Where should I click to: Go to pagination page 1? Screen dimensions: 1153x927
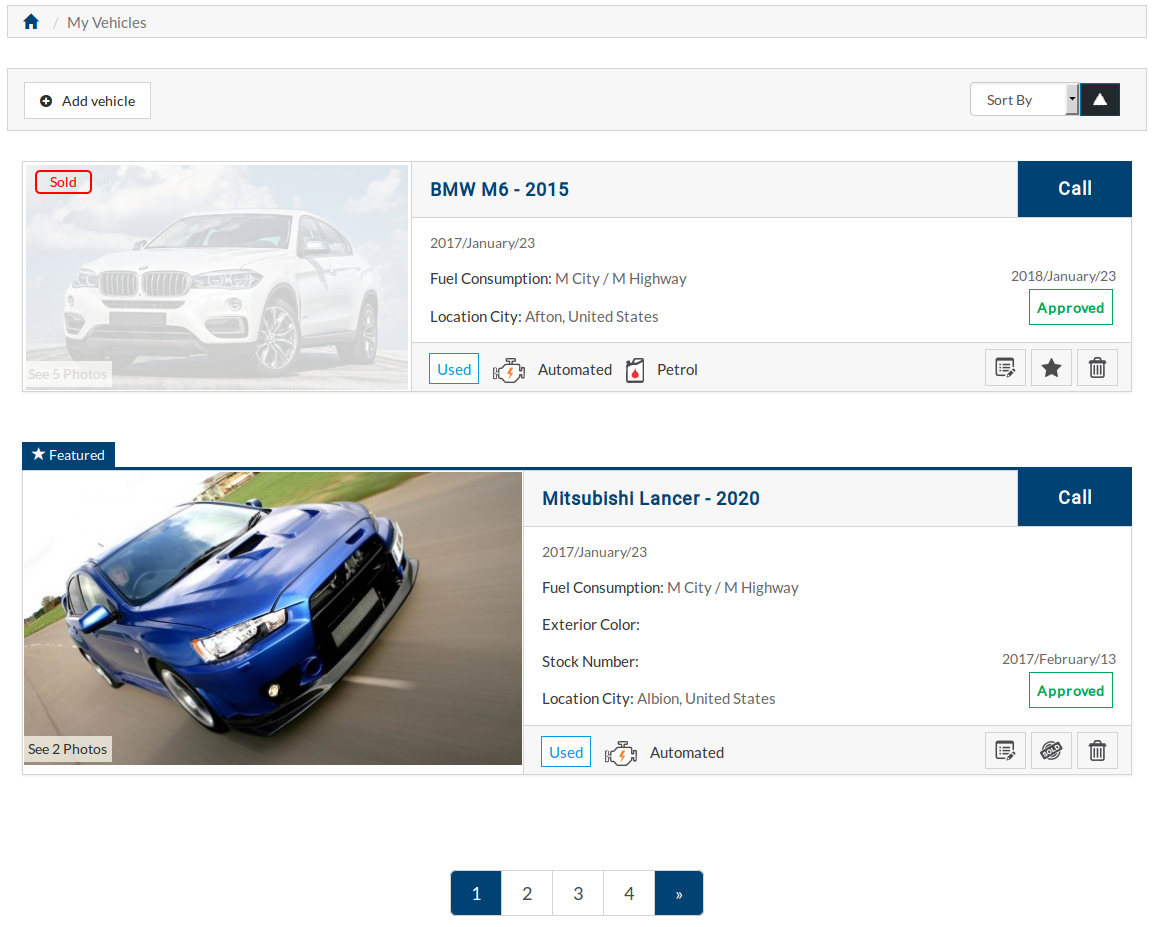(x=476, y=893)
